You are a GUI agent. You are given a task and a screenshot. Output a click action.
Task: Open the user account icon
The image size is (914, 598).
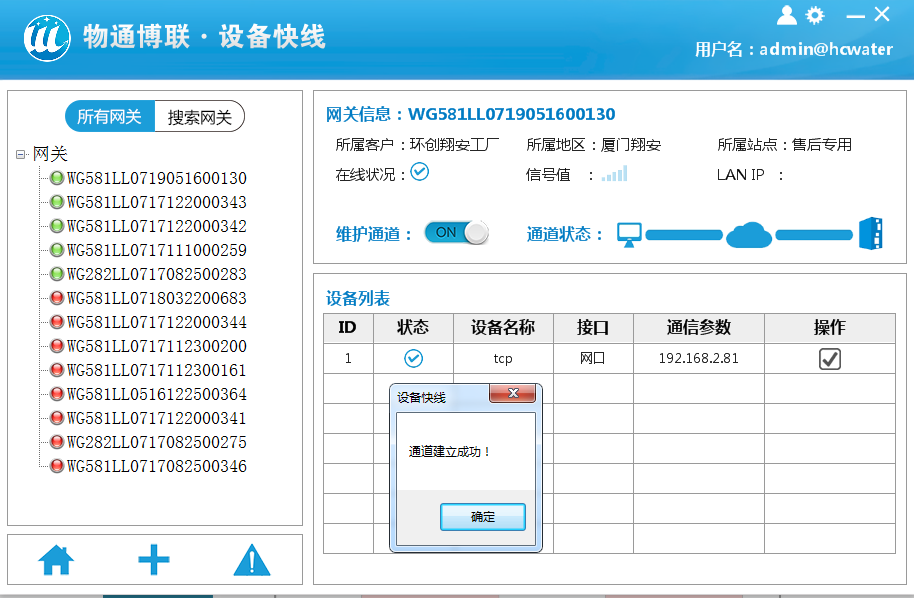tap(786, 15)
